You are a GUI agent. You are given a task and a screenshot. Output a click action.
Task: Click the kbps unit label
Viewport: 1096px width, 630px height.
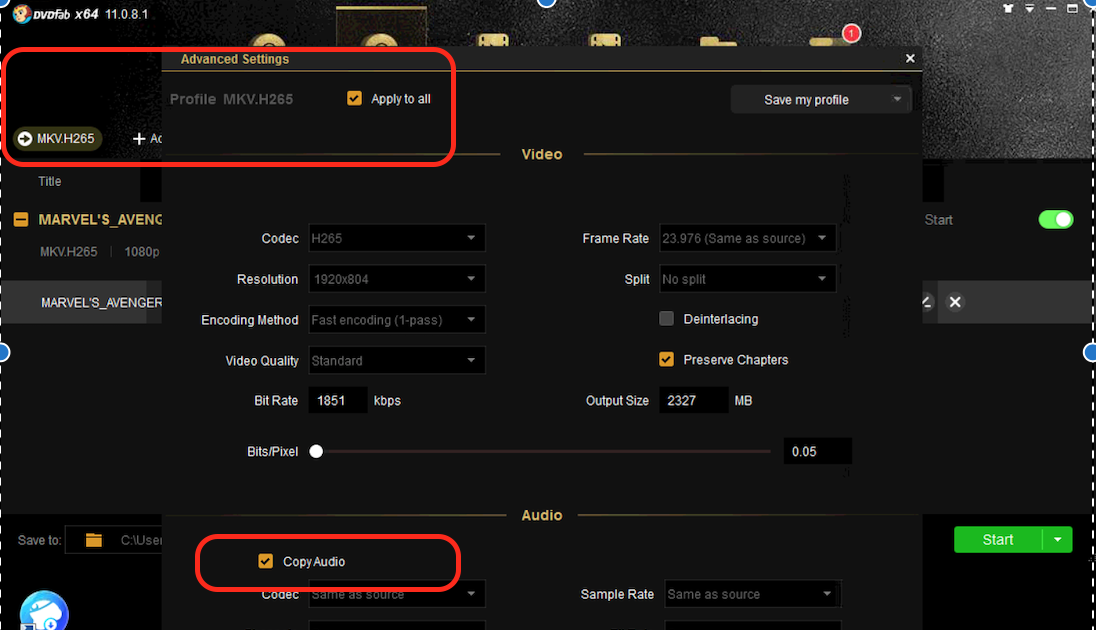coord(387,401)
